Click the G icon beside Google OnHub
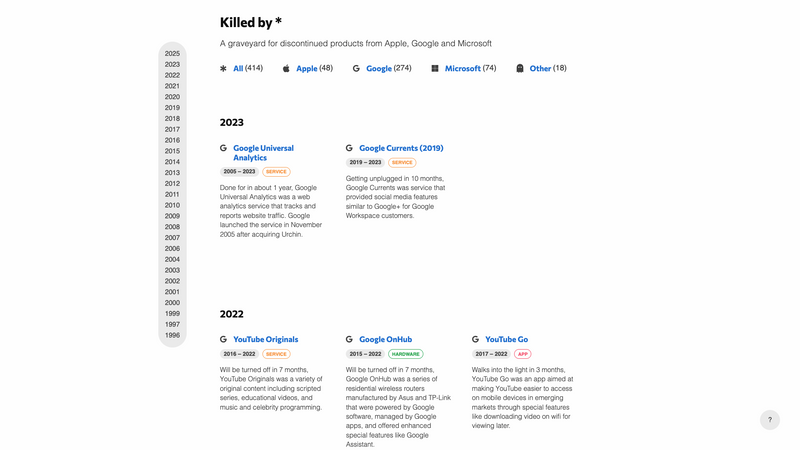This screenshot has width=800, height=450. (x=349, y=340)
